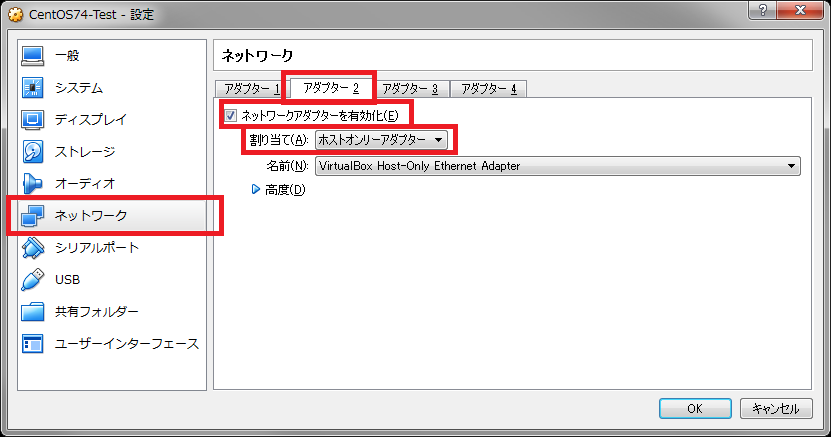Open the 割り当て attachment type dropdown

(381, 140)
